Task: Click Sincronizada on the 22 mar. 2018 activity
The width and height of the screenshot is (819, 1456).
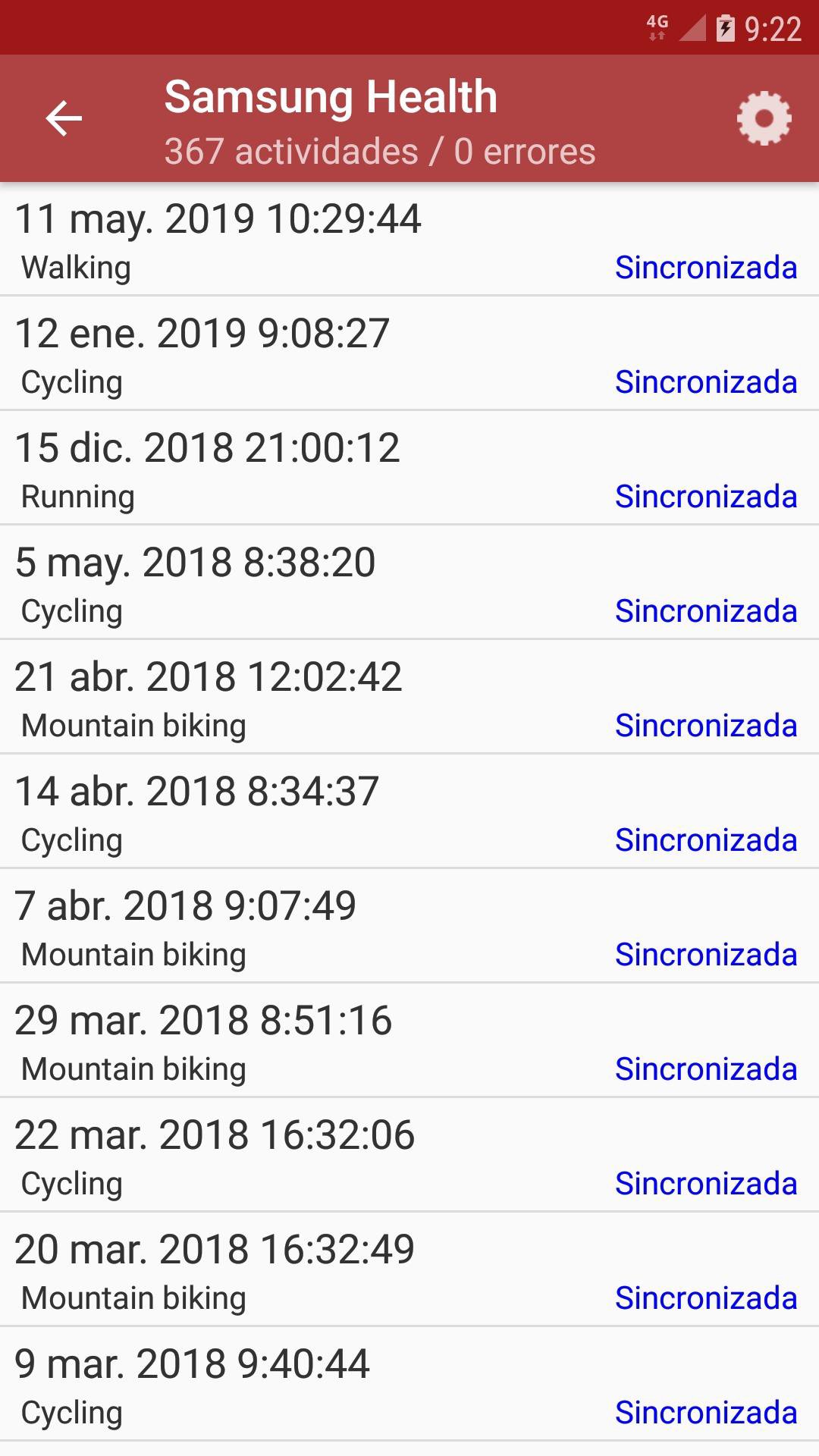Action: 705,1184
